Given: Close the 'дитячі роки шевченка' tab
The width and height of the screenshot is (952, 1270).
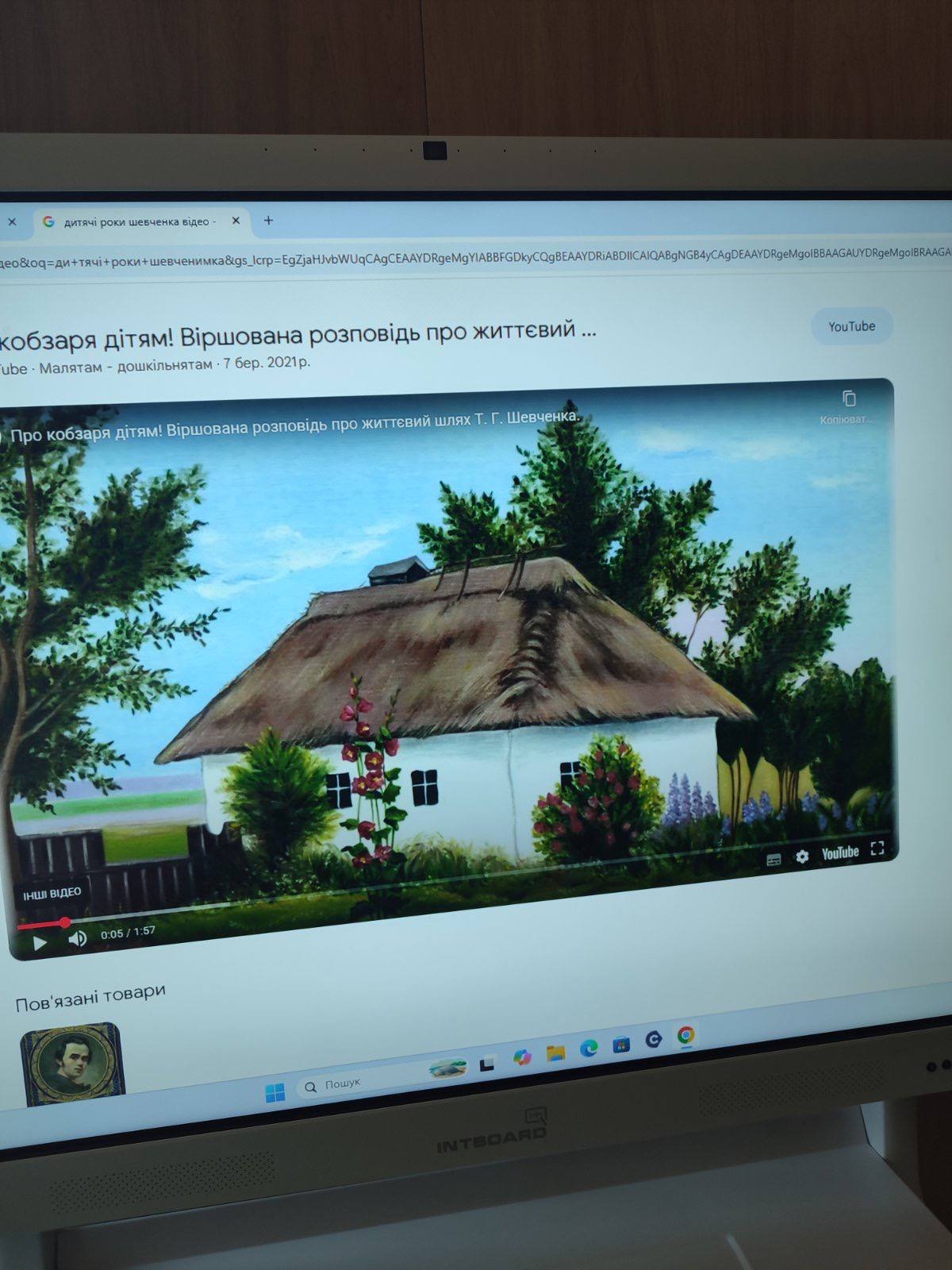Looking at the screenshot, I should tap(236, 221).
